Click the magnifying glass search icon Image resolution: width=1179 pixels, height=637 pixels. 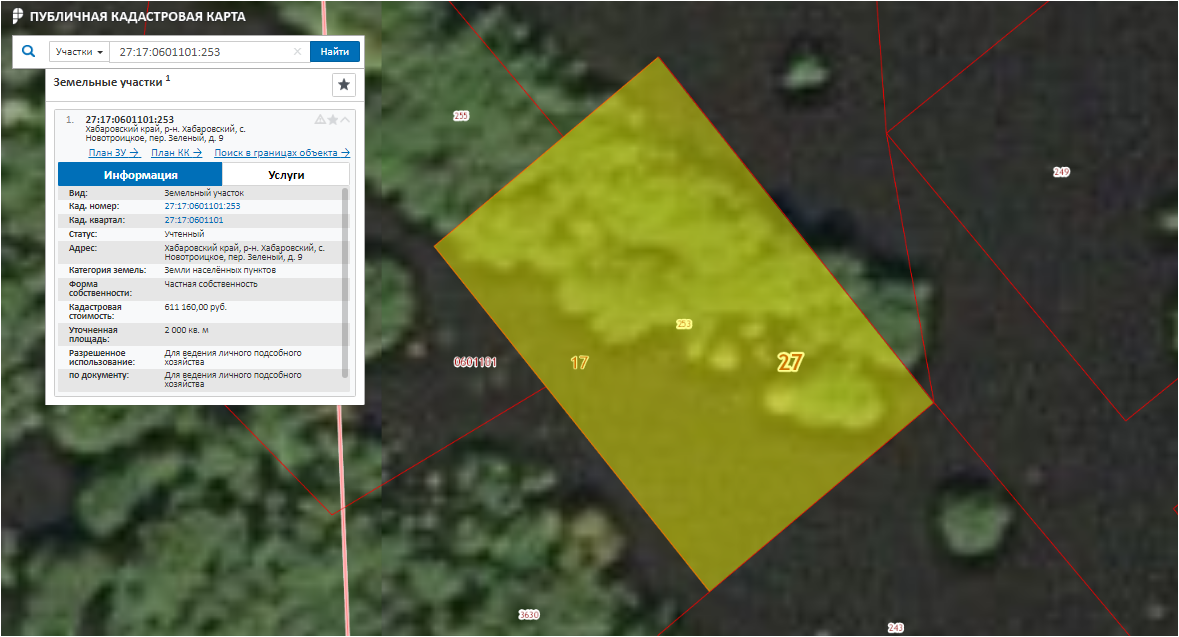pyautogui.click(x=29, y=51)
